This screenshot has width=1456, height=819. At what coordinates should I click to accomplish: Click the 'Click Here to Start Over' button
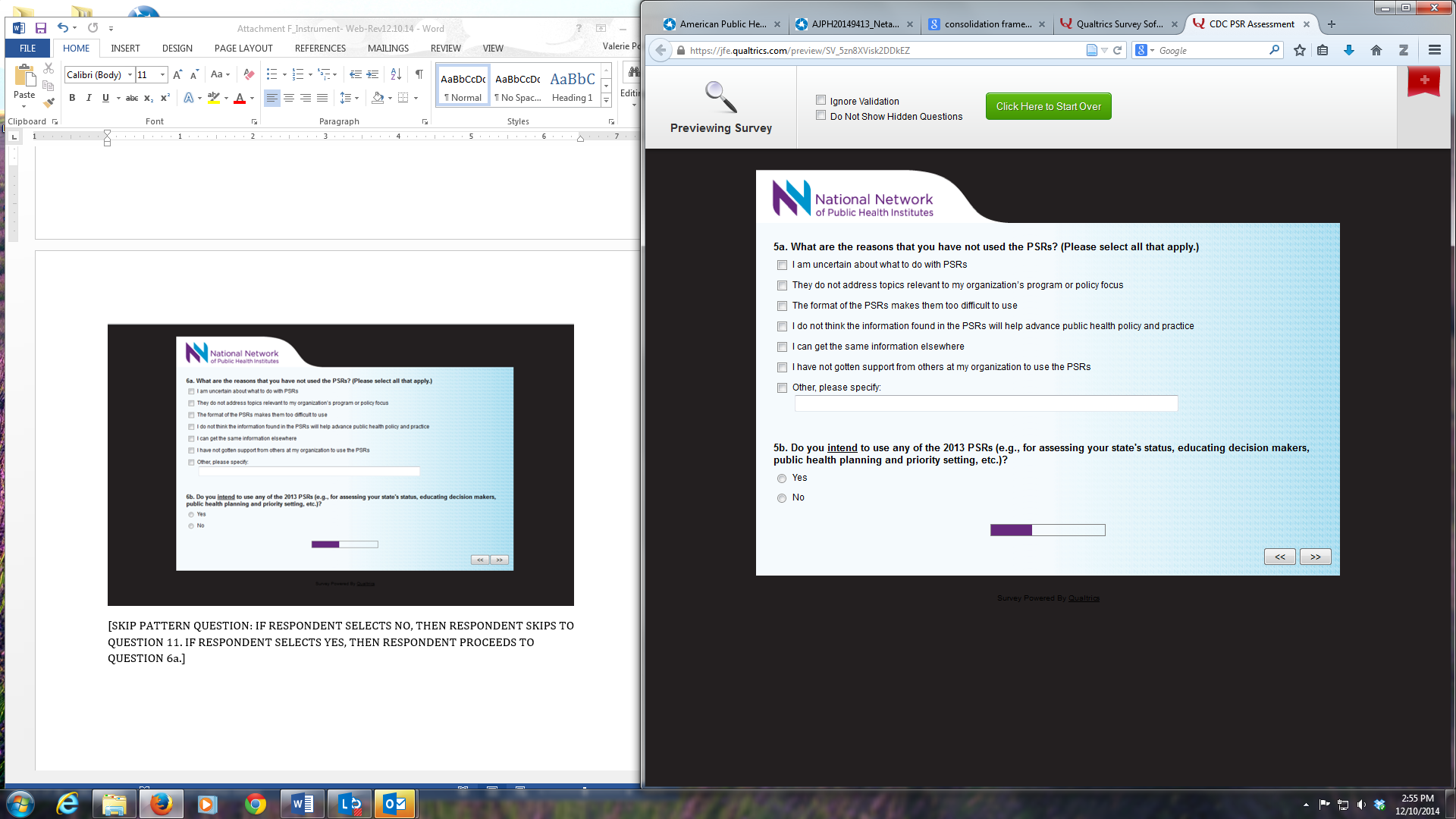click(1048, 107)
